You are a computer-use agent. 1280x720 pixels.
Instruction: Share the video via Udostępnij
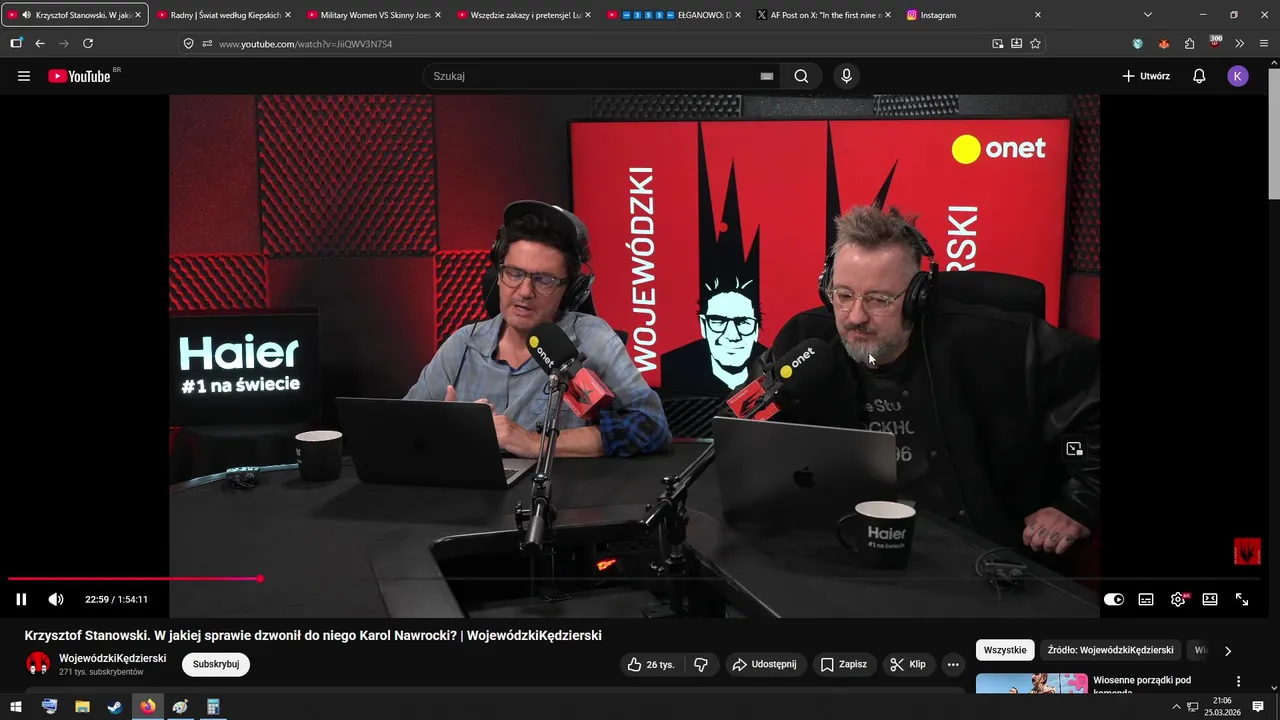pyautogui.click(x=764, y=664)
